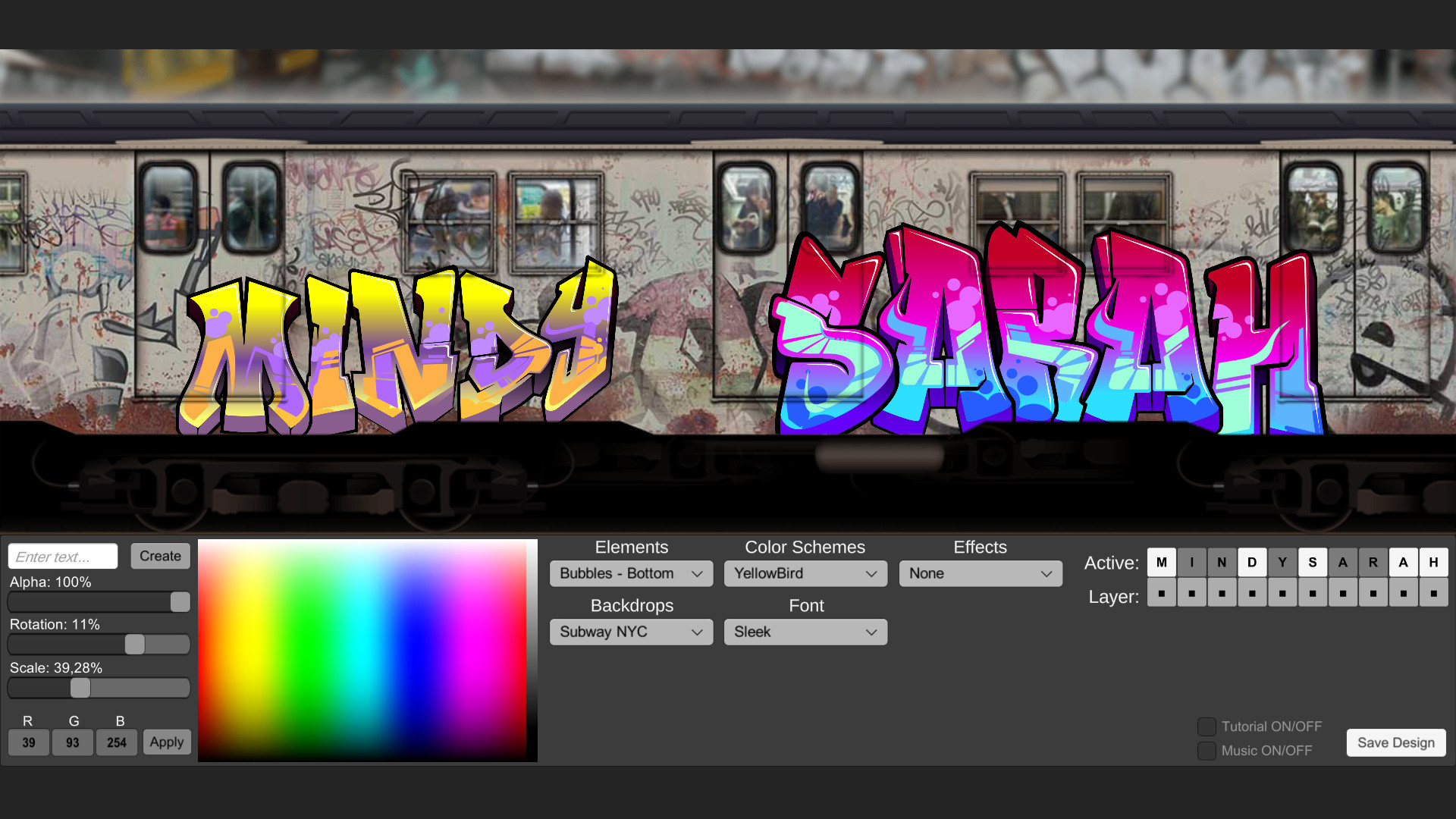Click the R value field showing 39

click(x=28, y=742)
